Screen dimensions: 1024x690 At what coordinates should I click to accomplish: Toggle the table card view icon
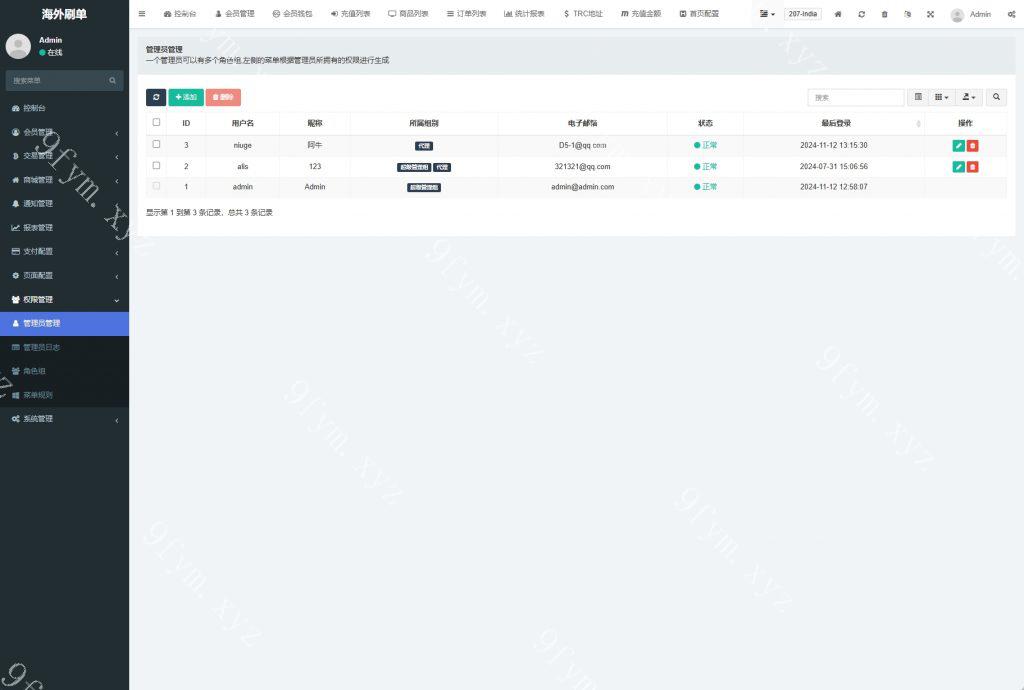[x=918, y=97]
